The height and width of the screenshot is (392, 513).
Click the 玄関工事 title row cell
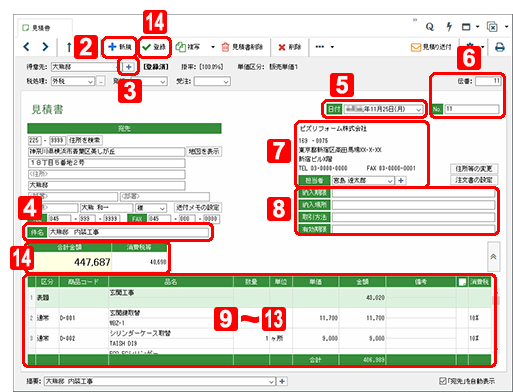click(171, 293)
